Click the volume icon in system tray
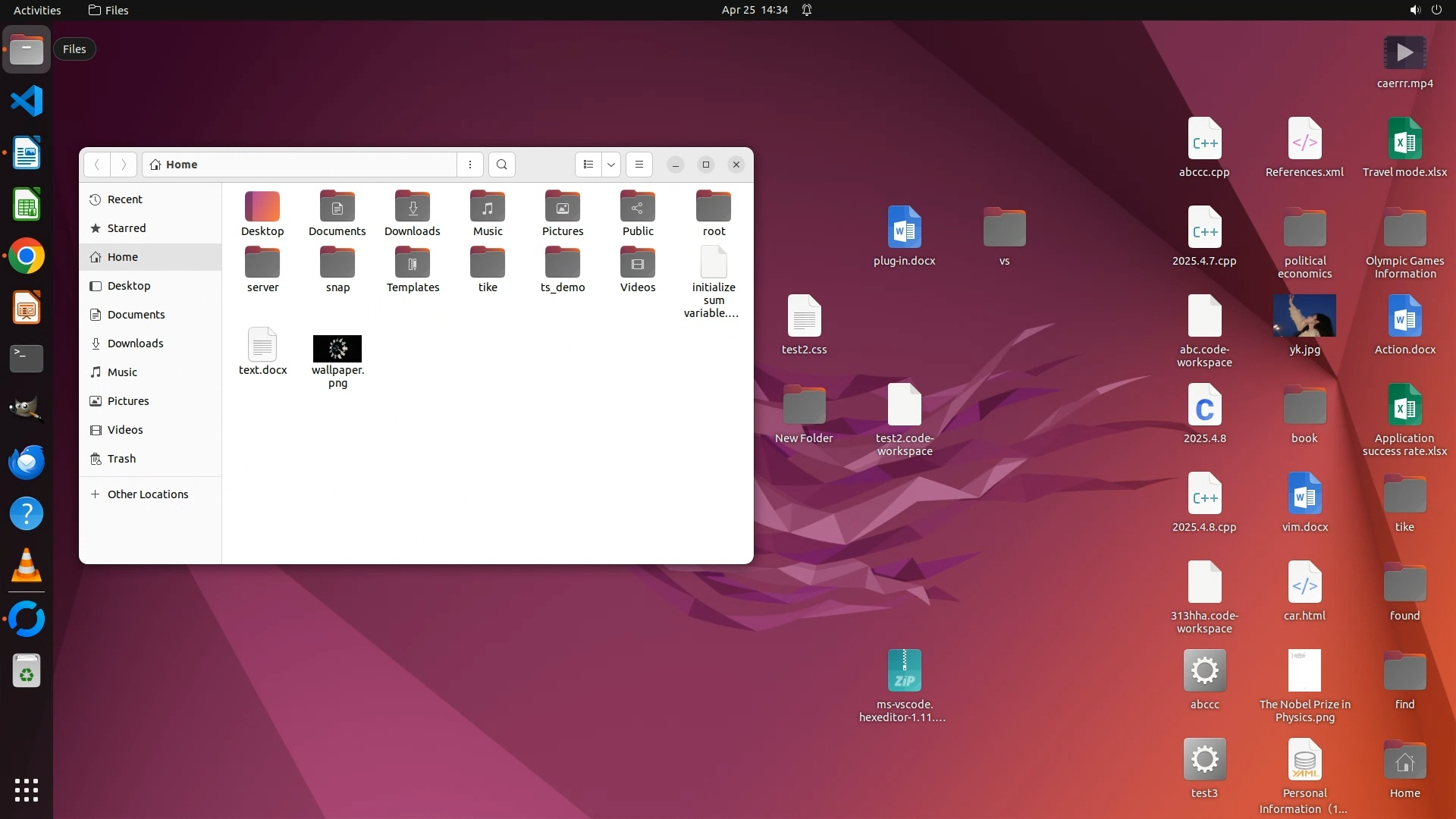The image size is (1456, 819). (x=1415, y=10)
